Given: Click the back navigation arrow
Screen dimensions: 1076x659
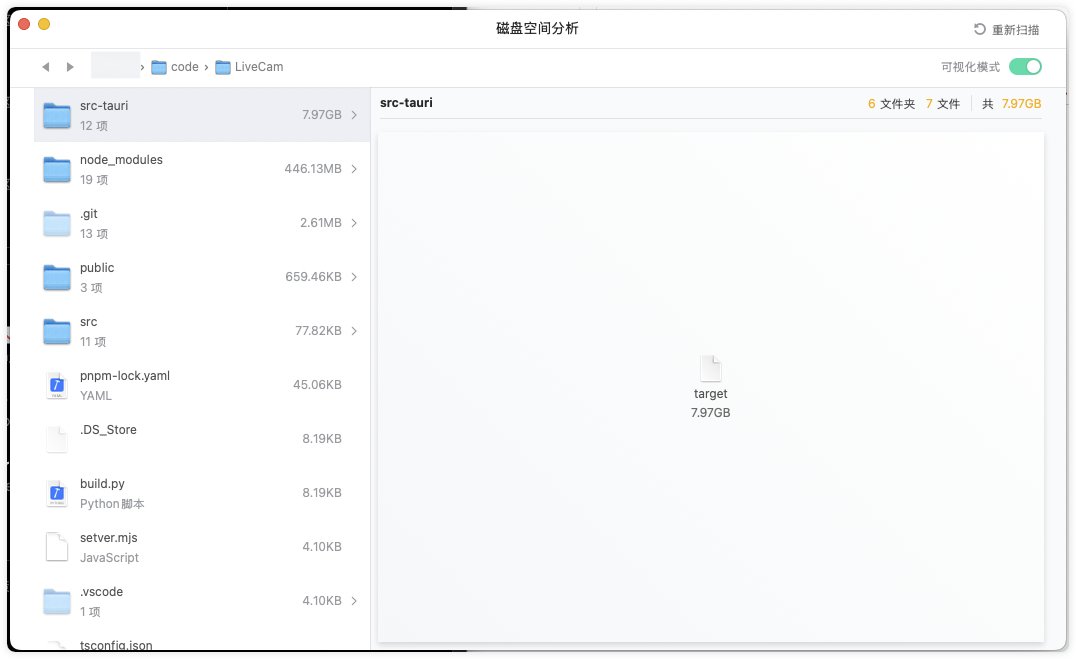Looking at the screenshot, I should (x=46, y=67).
